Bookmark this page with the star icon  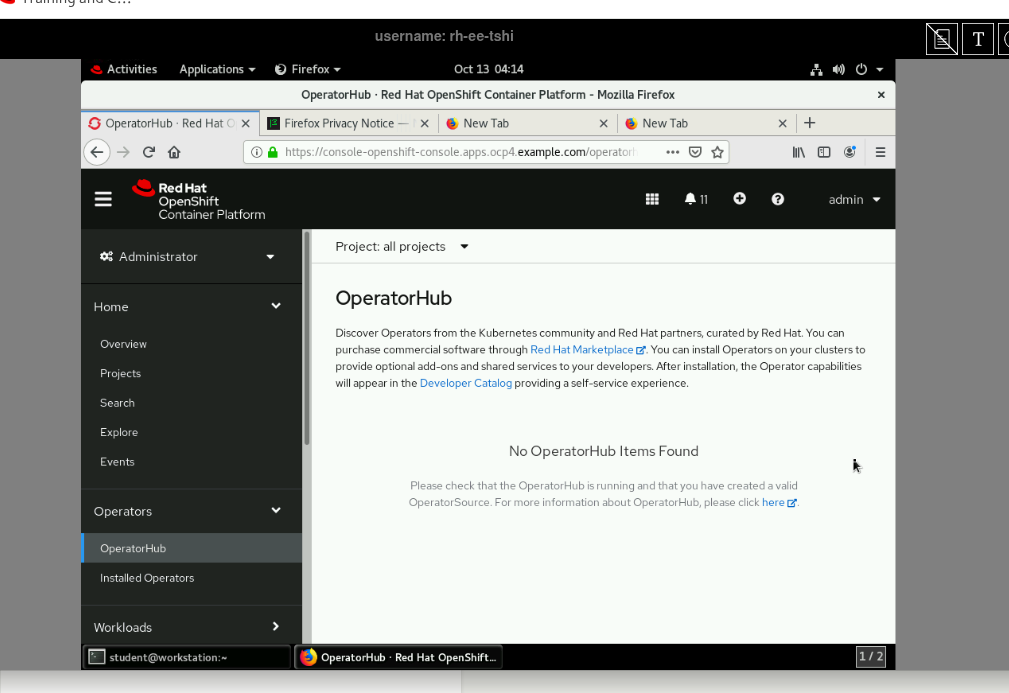click(717, 152)
